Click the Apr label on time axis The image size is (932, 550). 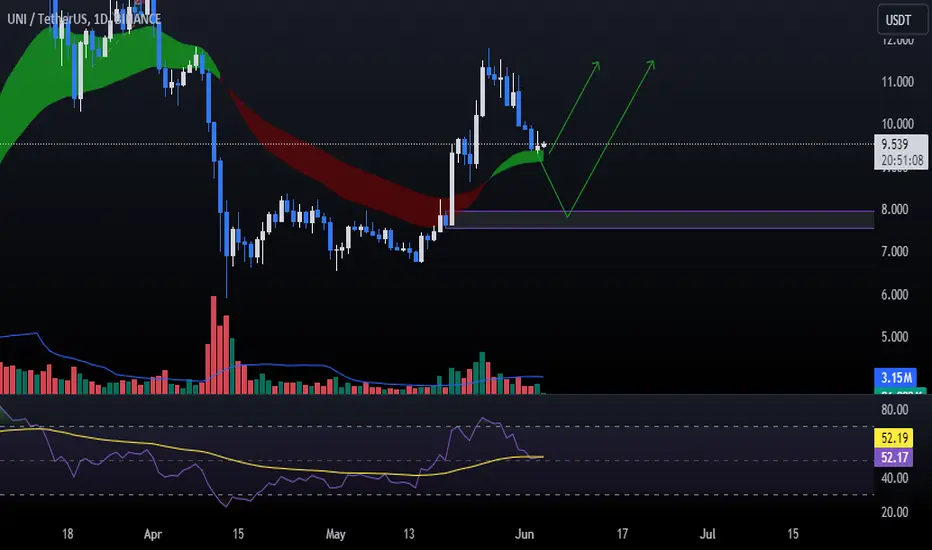pyautogui.click(x=153, y=534)
